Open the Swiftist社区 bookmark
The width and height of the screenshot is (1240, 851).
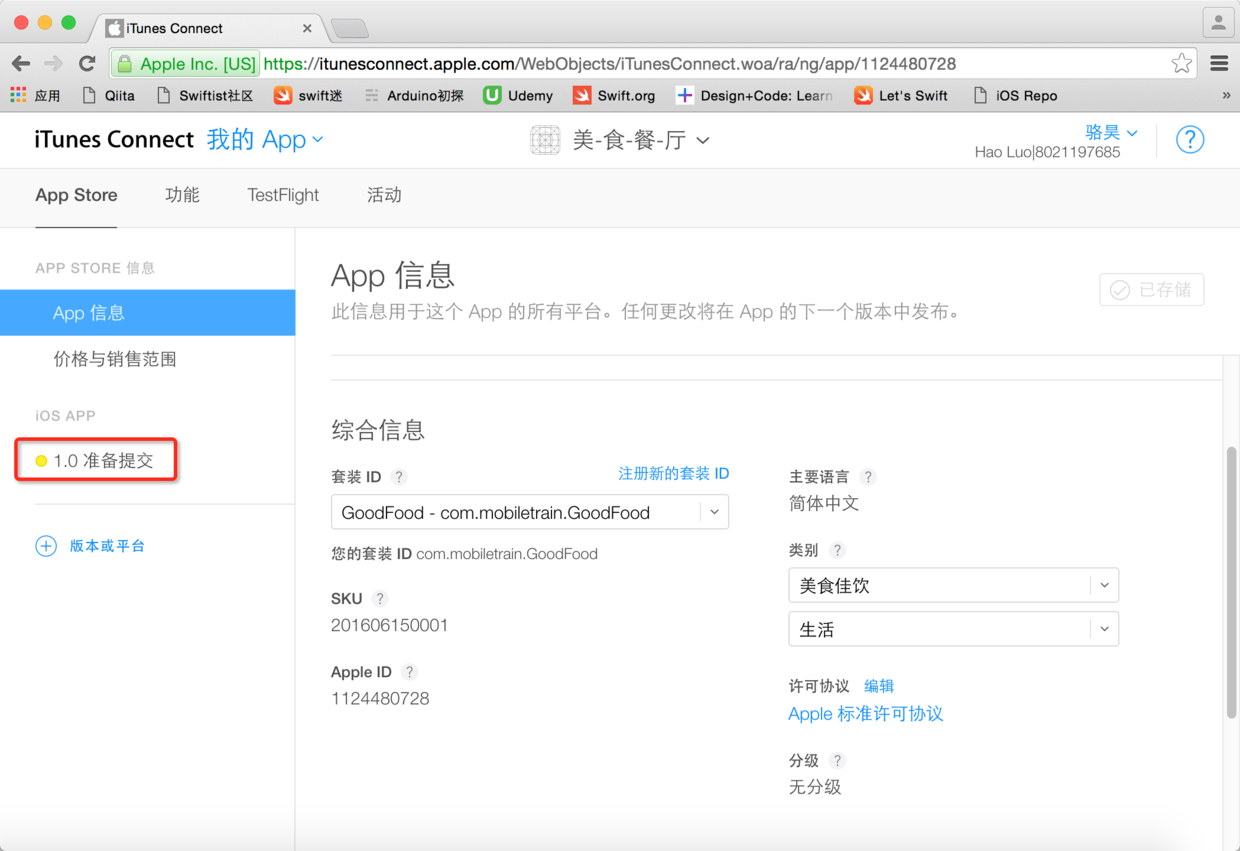pos(205,96)
